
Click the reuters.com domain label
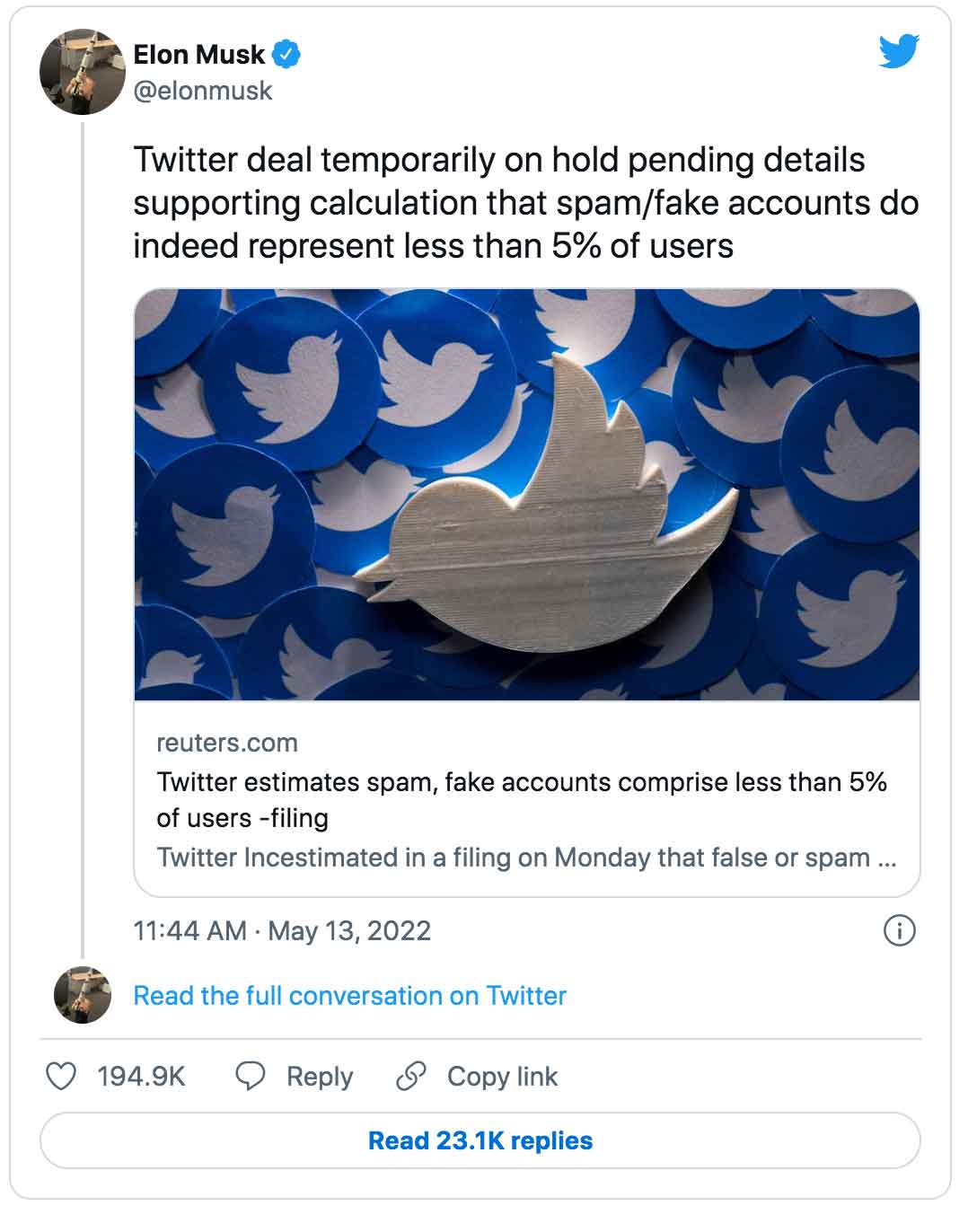(x=227, y=743)
